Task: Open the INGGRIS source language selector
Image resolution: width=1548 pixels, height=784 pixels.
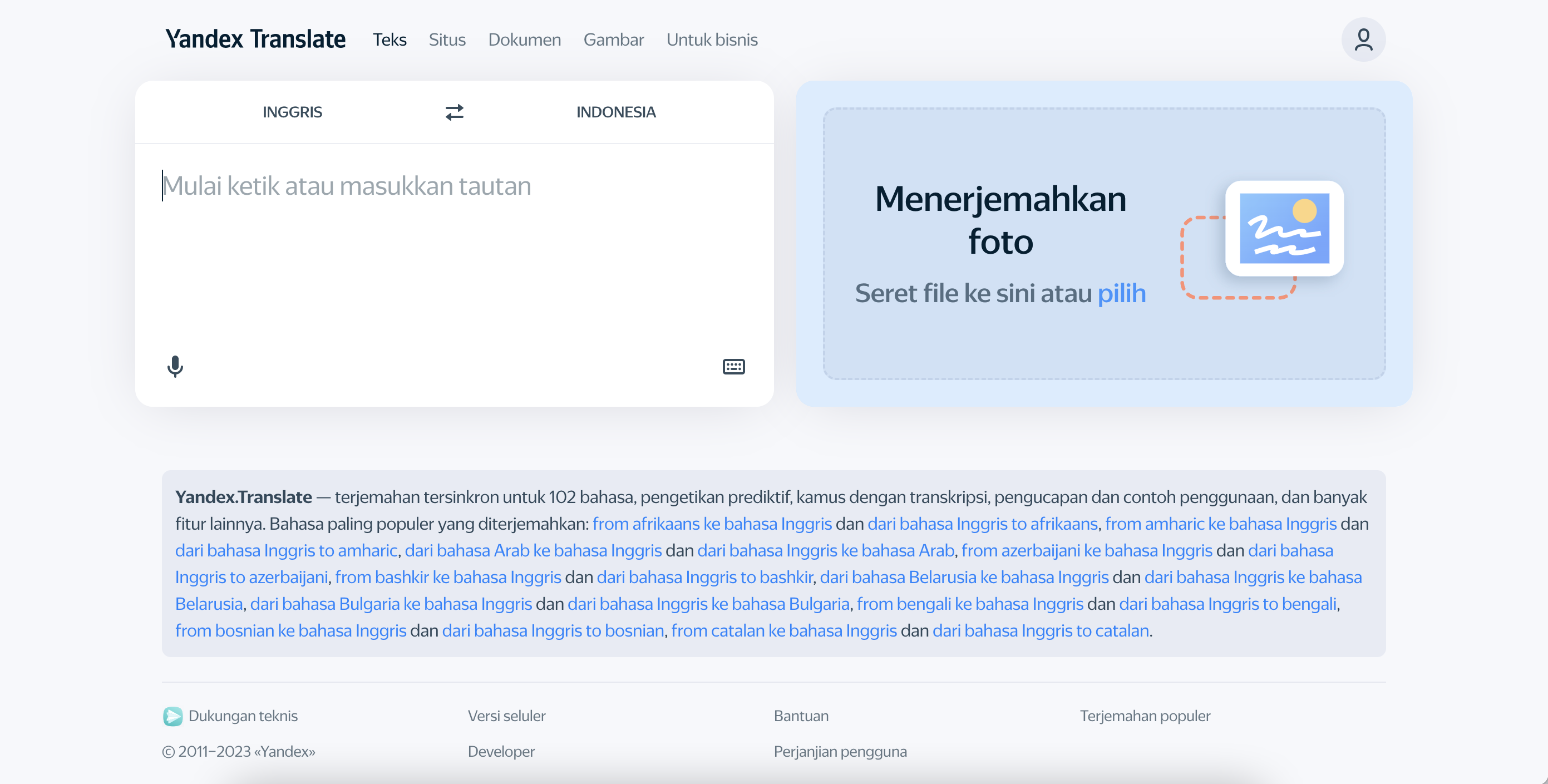Action: (x=292, y=112)
